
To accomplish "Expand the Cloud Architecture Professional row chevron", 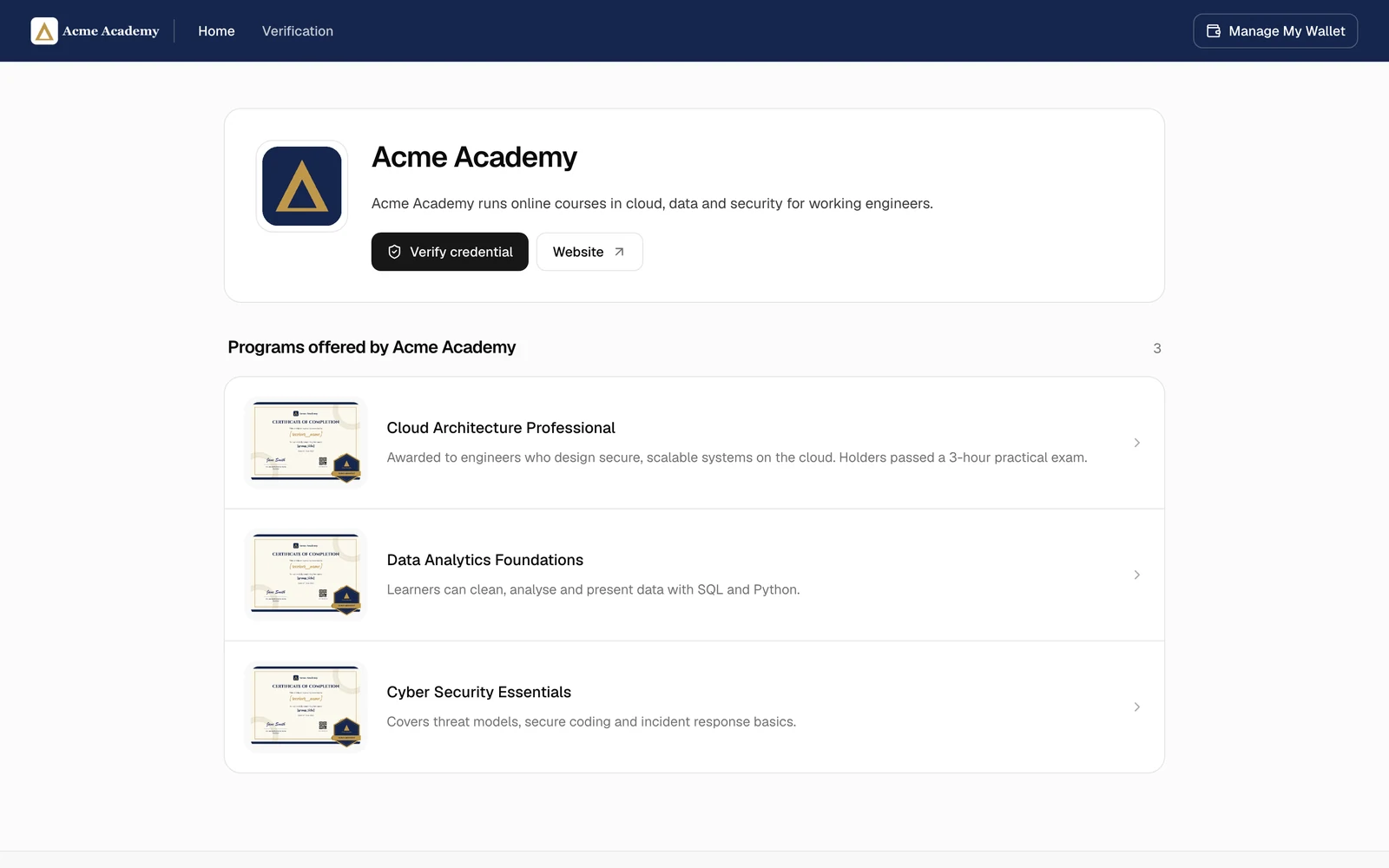I will pos(1136,443).
